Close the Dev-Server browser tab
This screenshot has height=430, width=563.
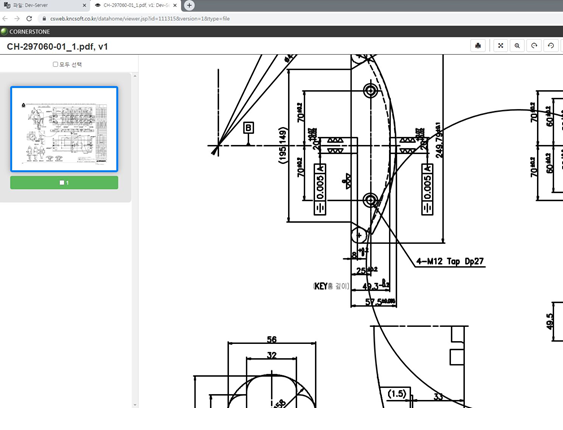point(84,5)
